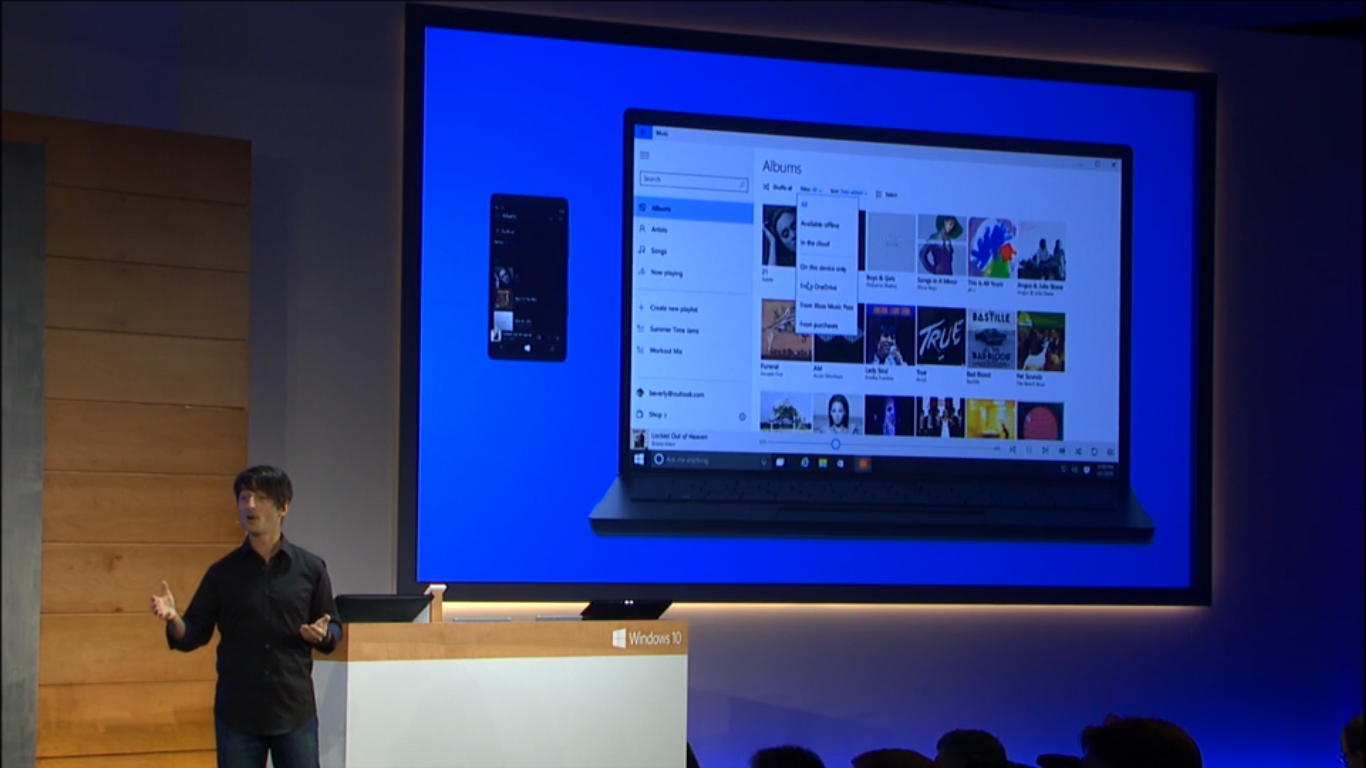1366x768 pixels.
Task: Click Cortana Ask me anything box
Action: [713, 461]
